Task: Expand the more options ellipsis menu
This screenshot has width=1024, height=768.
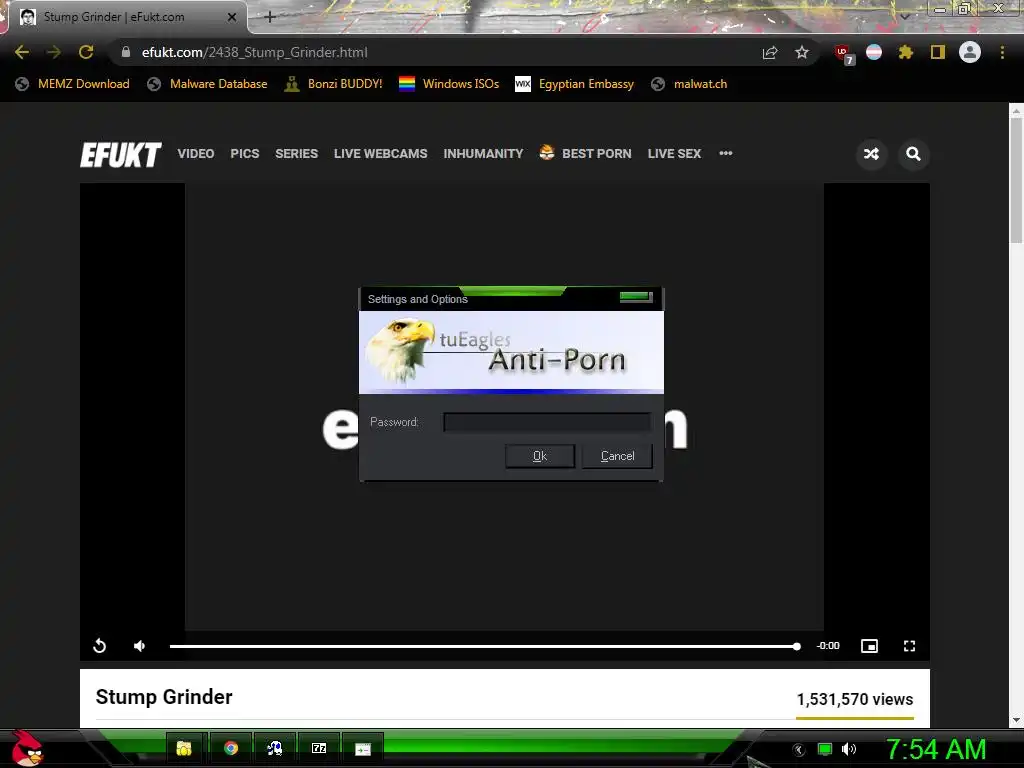Action: (726, 153)
